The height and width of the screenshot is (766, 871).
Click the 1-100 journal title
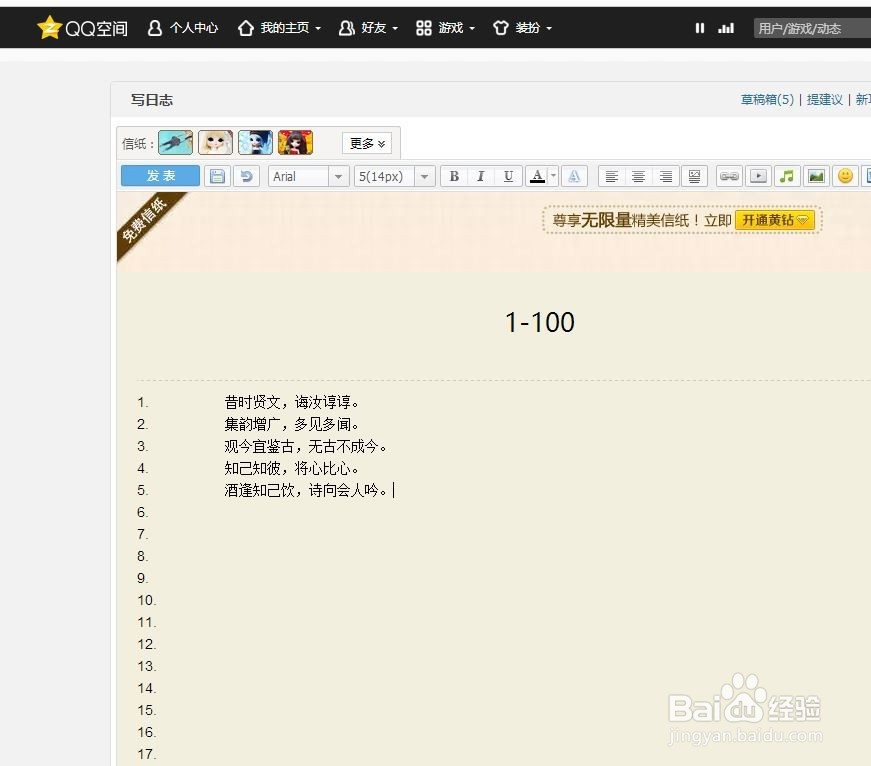click(x=539, y=322)
